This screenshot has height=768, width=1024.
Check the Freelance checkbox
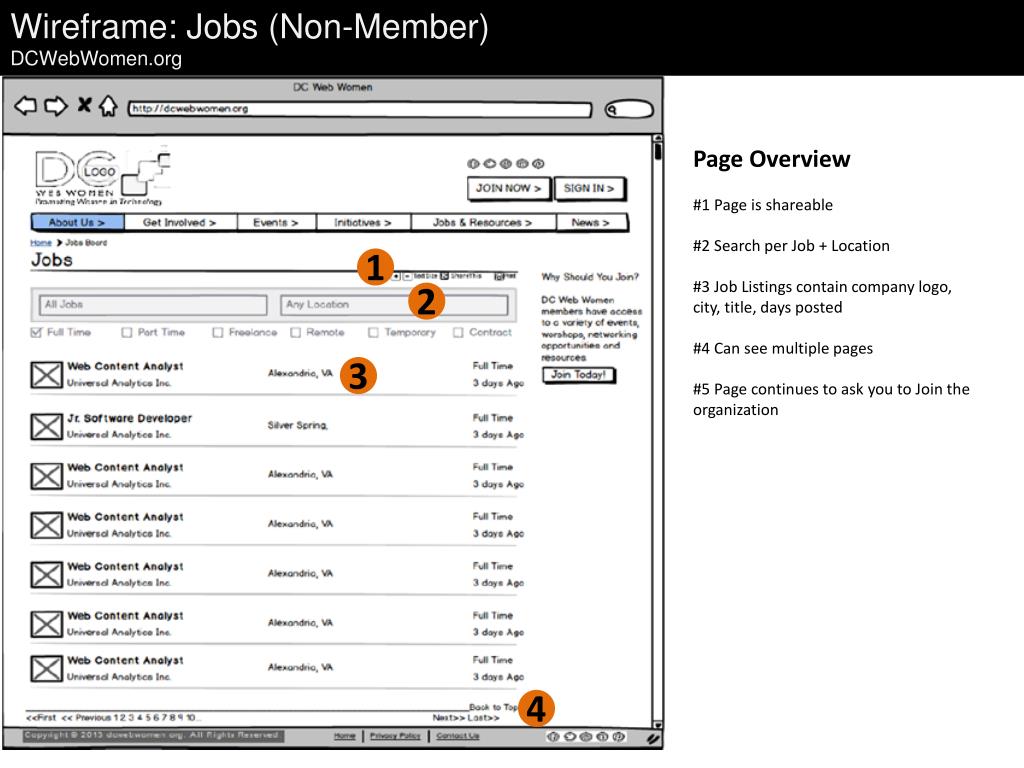218,332
